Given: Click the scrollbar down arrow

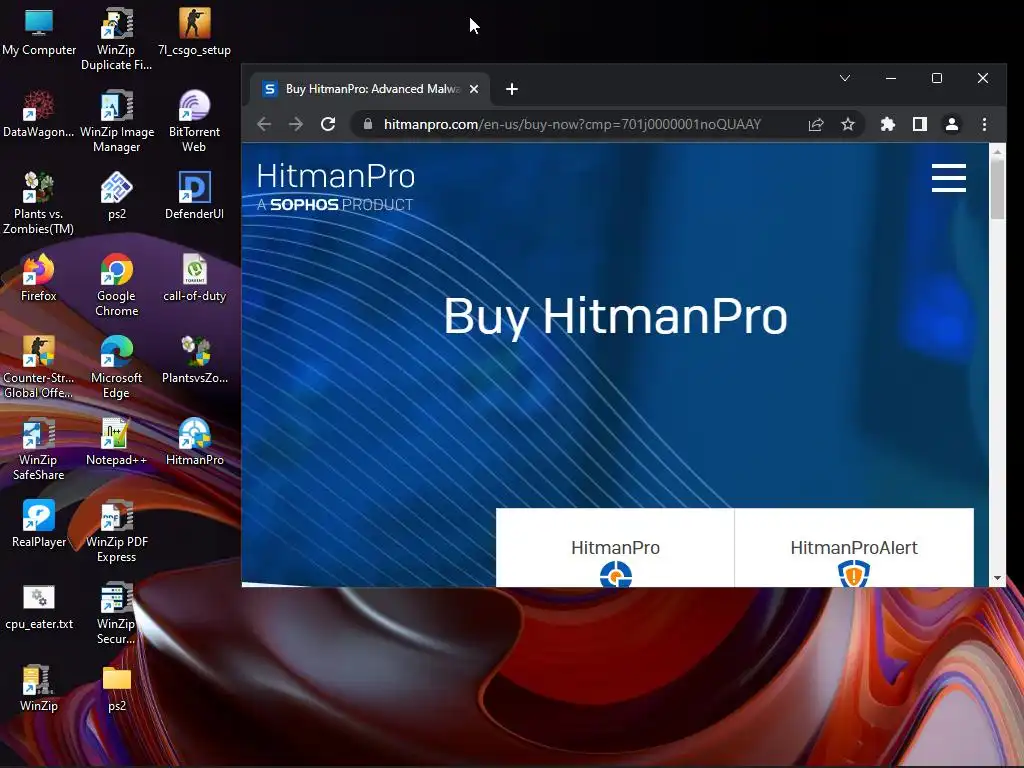Looking at the screenshot, I should (997, 578).
